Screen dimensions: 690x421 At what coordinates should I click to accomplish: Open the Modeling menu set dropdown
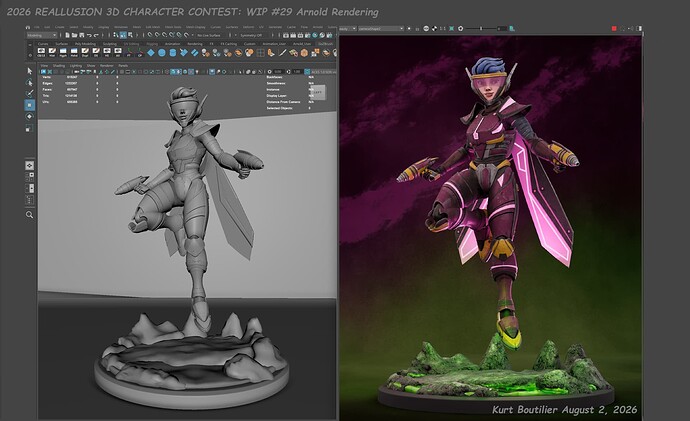[x=42, y=35]
